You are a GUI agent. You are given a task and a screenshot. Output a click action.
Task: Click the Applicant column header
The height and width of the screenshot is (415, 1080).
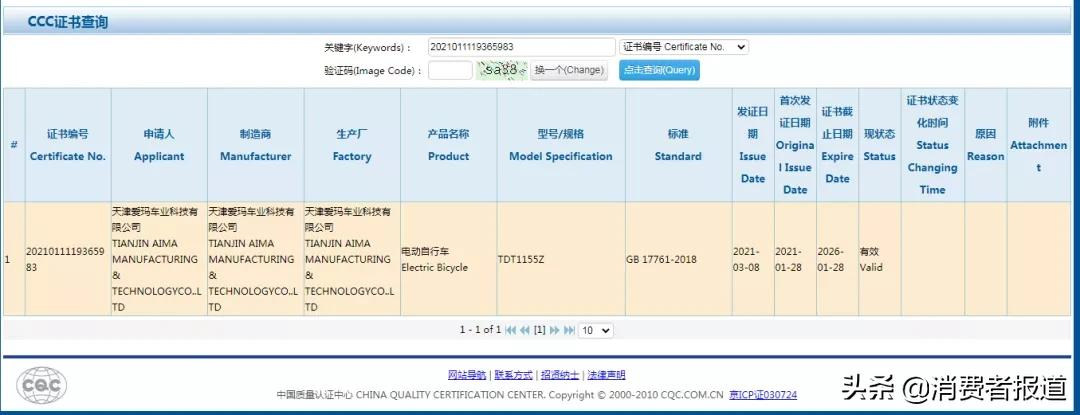(x=159, y=145)
